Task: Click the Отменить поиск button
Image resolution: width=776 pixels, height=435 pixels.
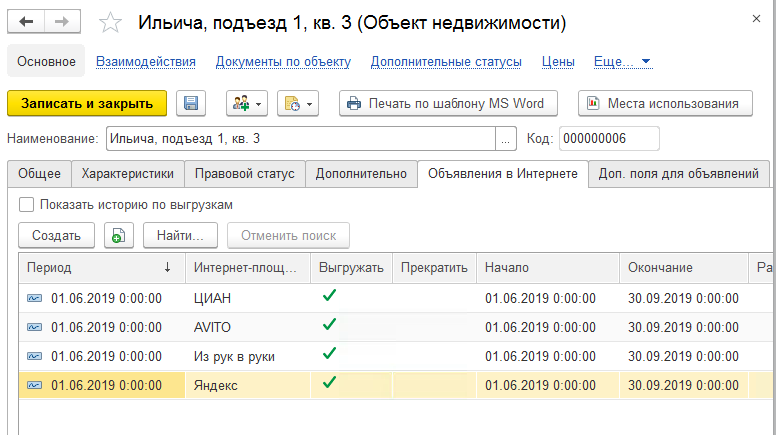Action: point(289,236)
